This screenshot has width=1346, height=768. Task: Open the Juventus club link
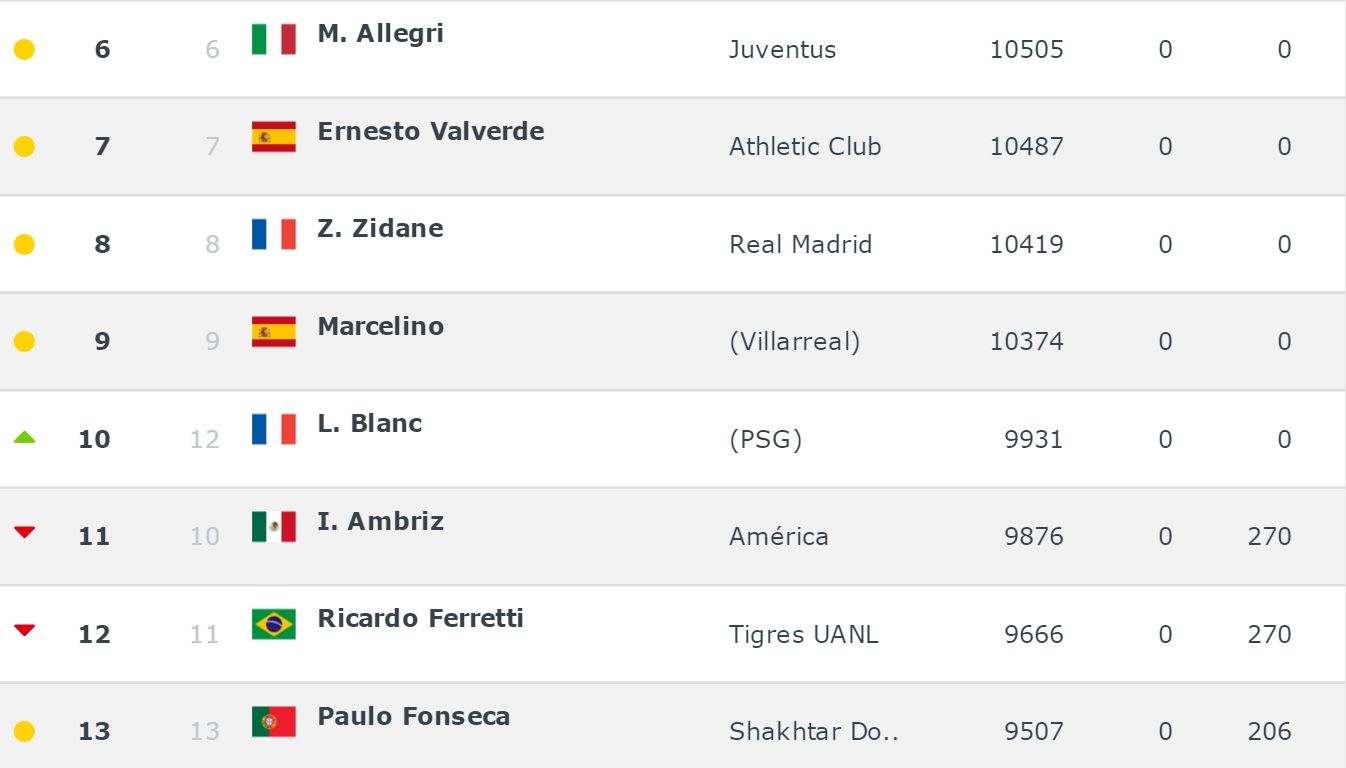pos(782,49)
